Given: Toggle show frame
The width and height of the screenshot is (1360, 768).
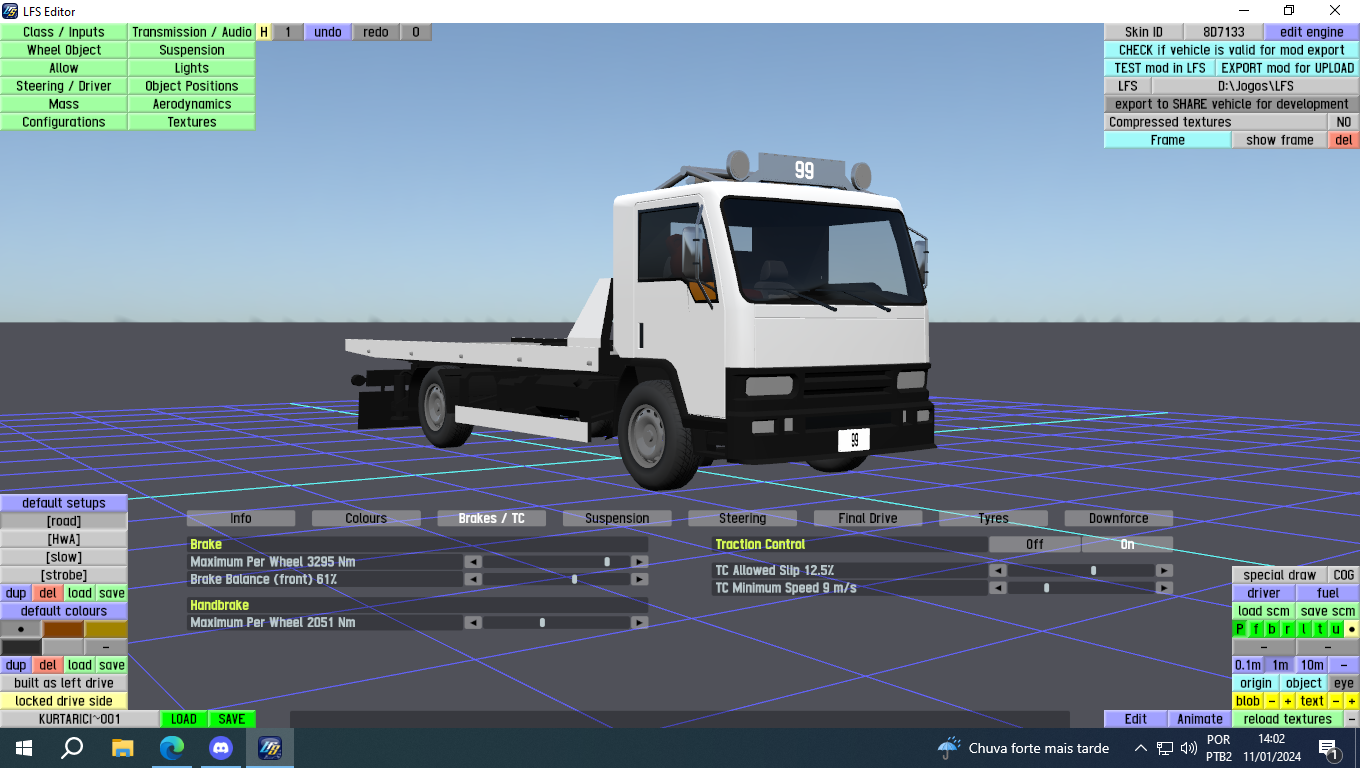Looking at the screenshot, I should (x=1280, y=140).
